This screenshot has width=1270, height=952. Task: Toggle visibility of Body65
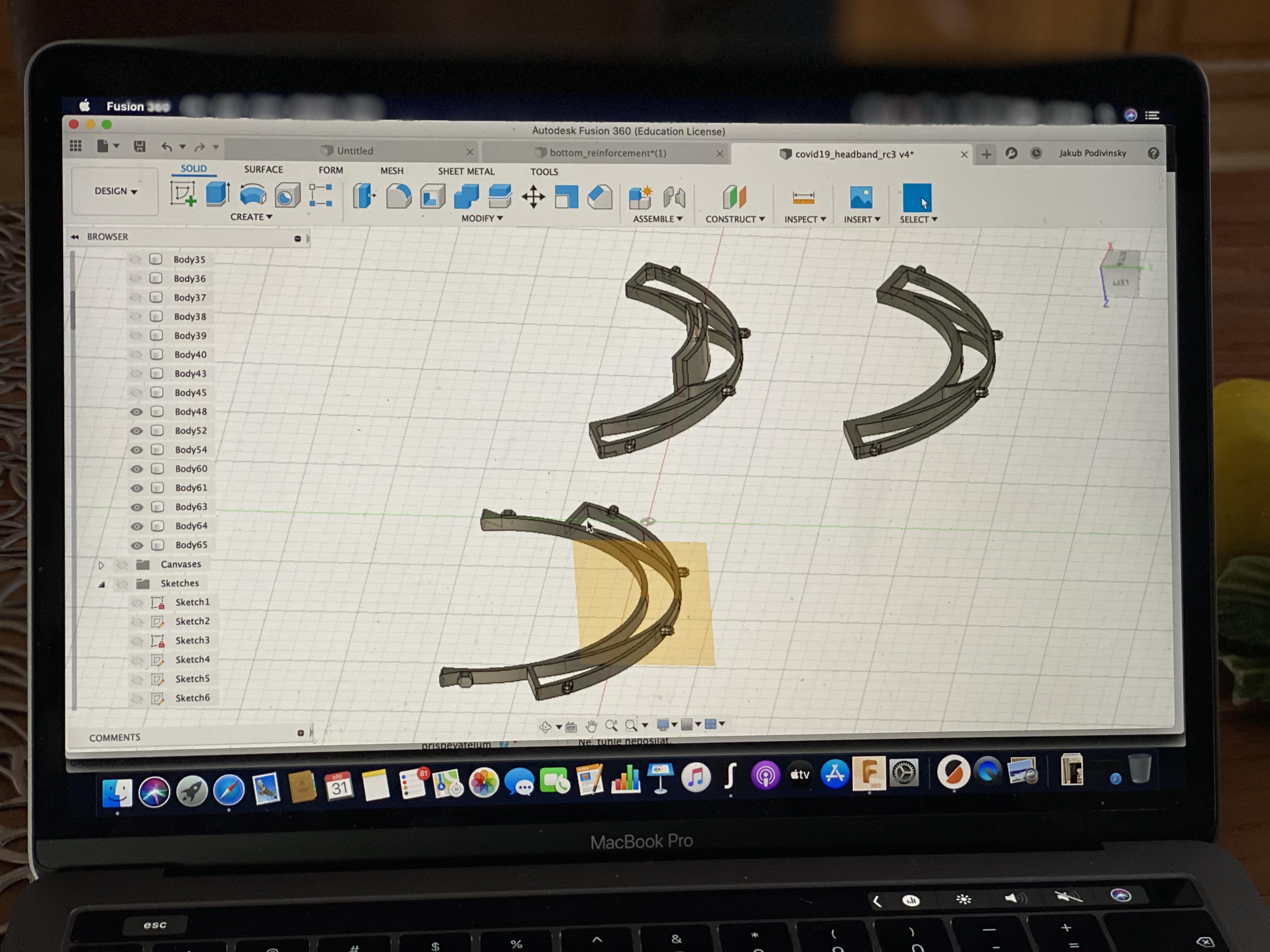[137, 545]
